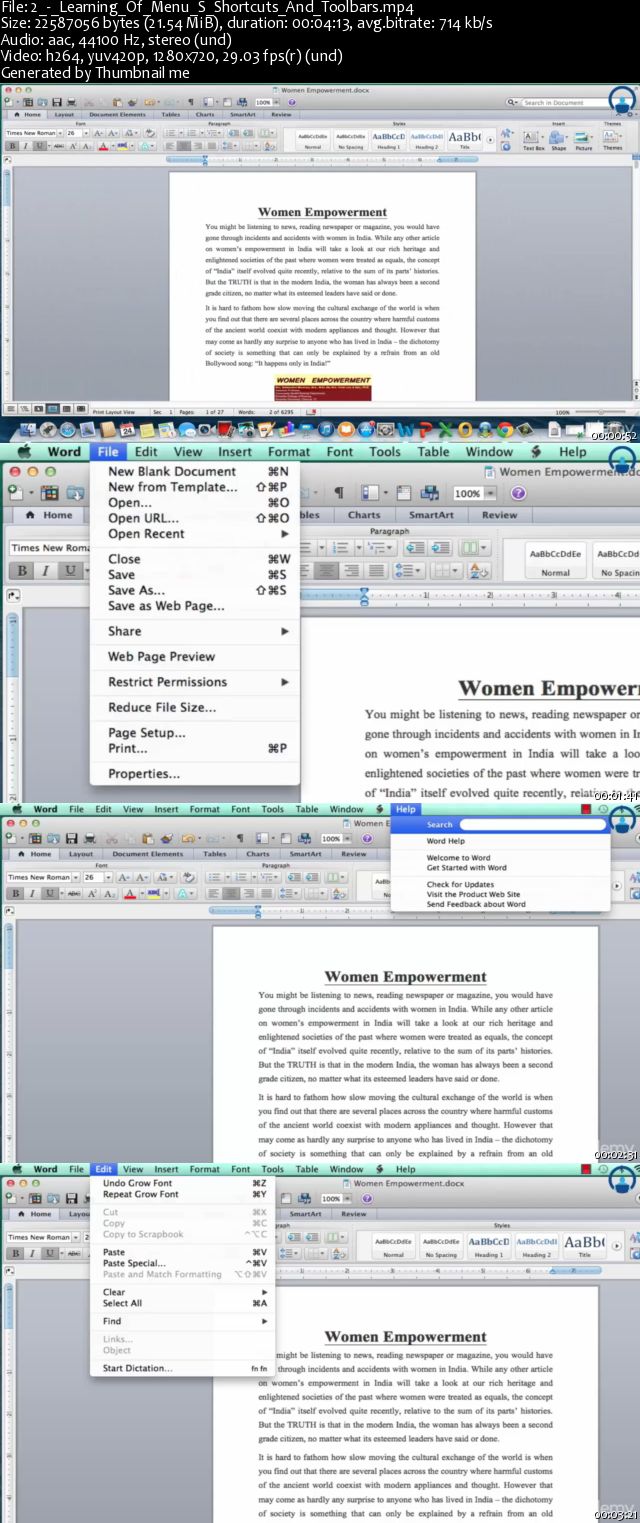Viewport: 640px width, 1523px height.
Task: Click grow font icon in Help menu frame
Action: click(x=122, y=877)
